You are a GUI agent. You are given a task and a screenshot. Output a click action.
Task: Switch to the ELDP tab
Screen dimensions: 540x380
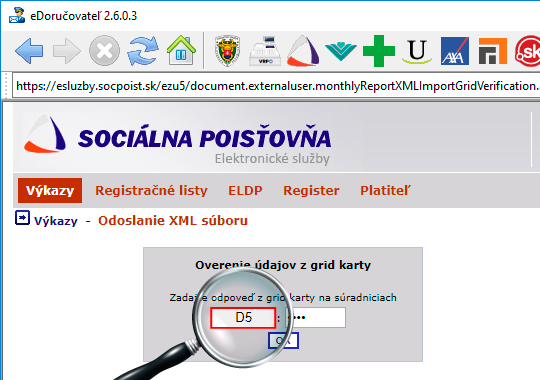tap(245, 191)
